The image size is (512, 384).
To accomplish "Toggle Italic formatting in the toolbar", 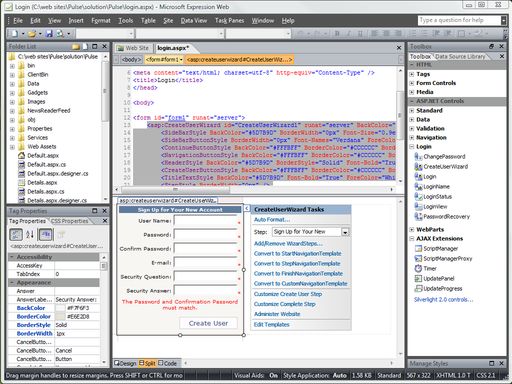I will [x=349, y=34].
